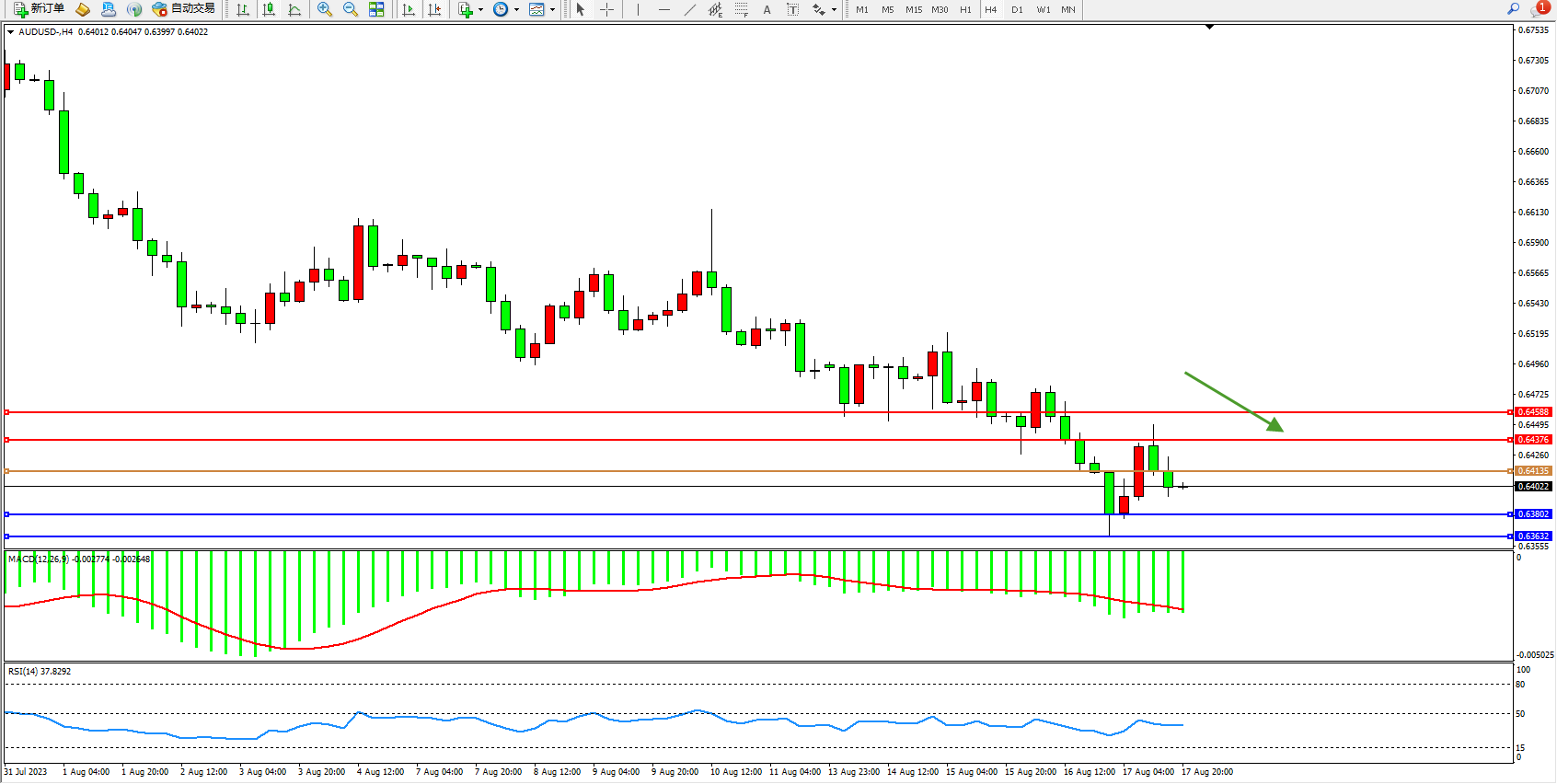Click the red 0.64588 price level label
Screen dimensions: 1557x784
coord(1533,412)
